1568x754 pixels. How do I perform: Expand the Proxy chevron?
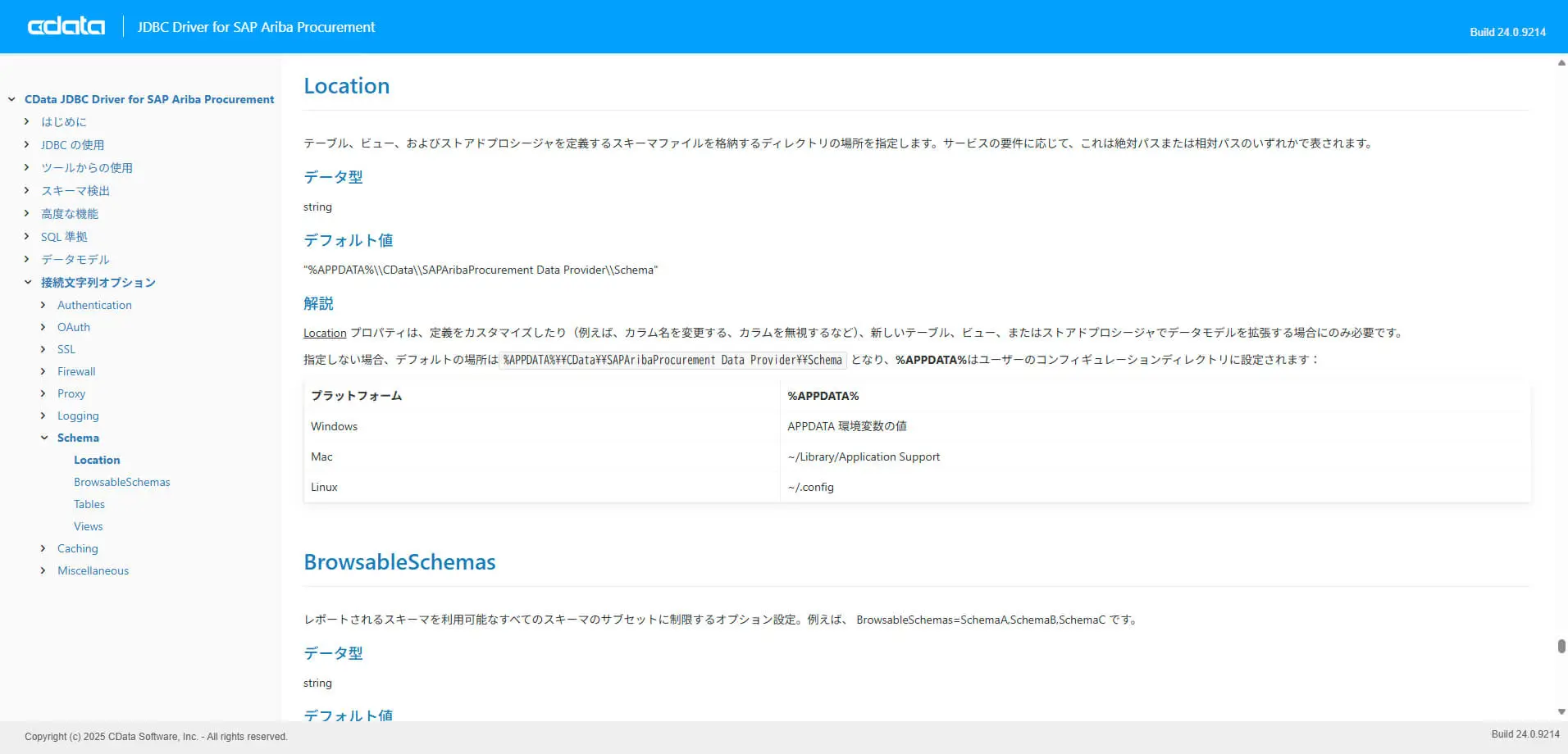43,393
